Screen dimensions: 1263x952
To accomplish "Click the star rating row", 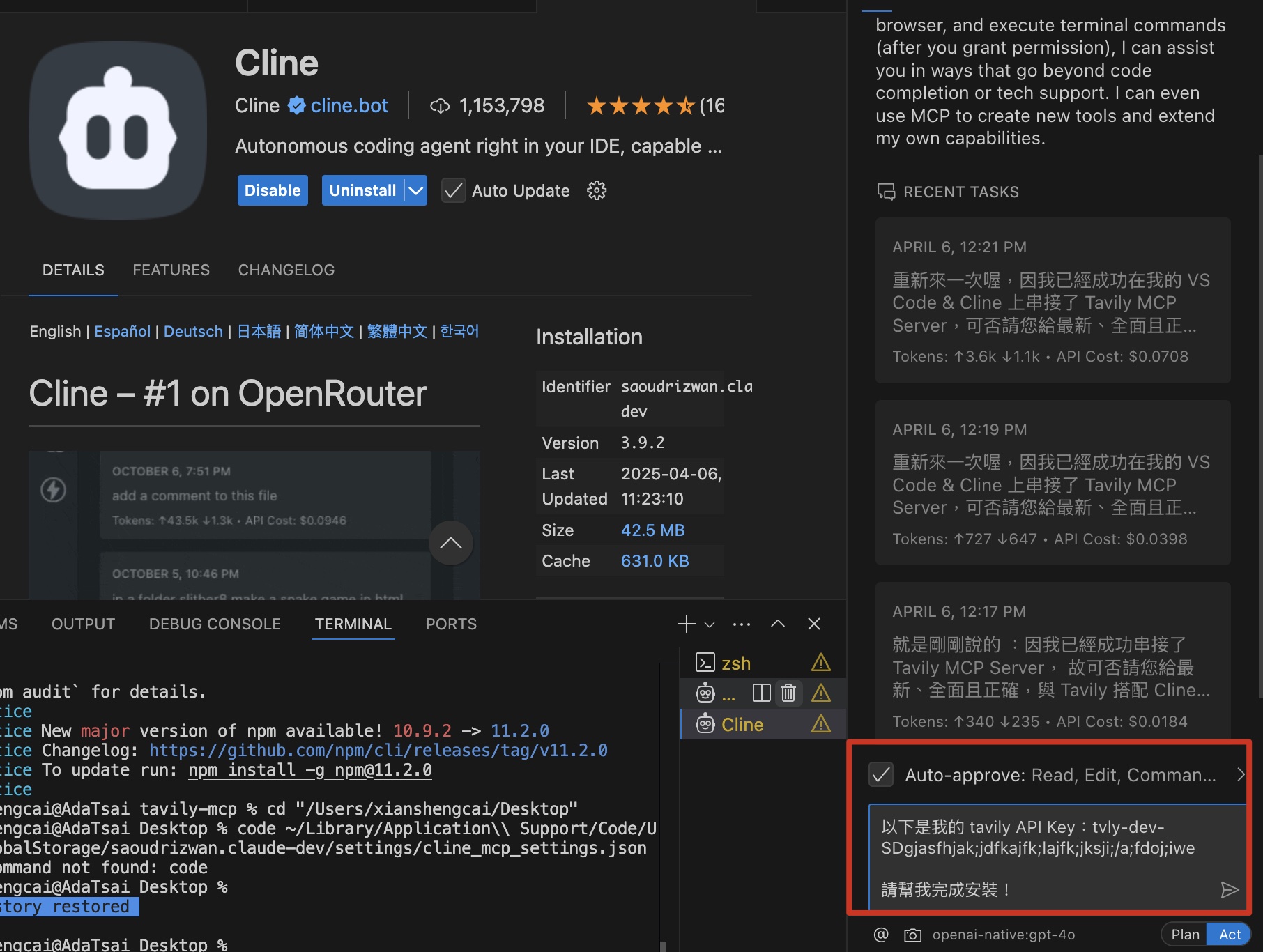I will pyautogui.click(x=641, y=106).
